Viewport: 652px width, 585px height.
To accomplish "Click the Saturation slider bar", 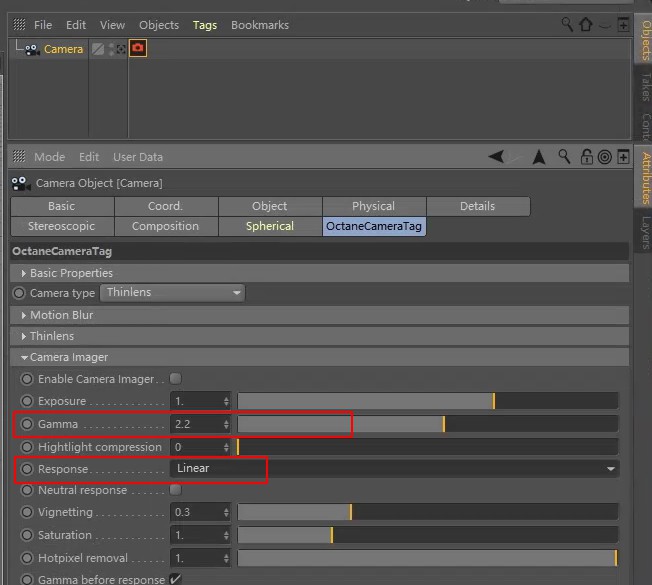I will [x=428, y=535].
